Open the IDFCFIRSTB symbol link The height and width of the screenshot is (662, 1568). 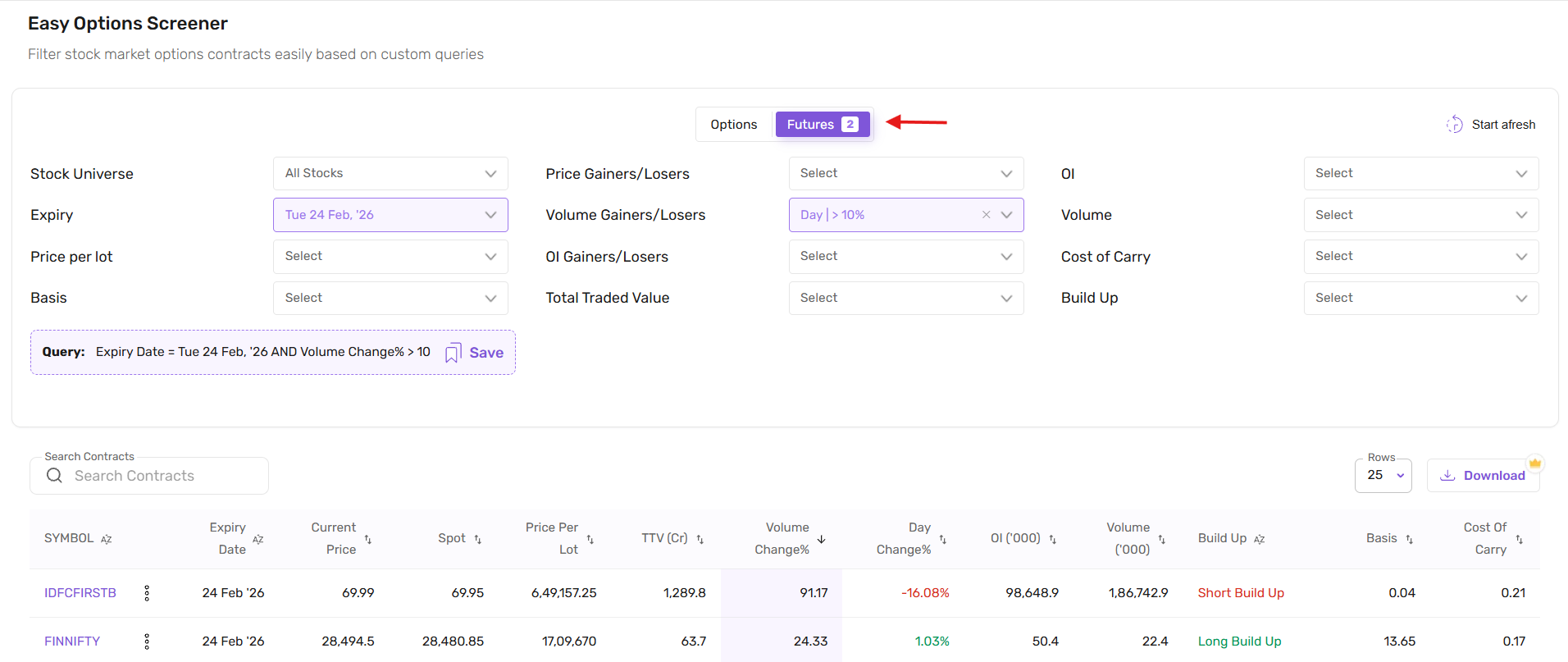80,593
